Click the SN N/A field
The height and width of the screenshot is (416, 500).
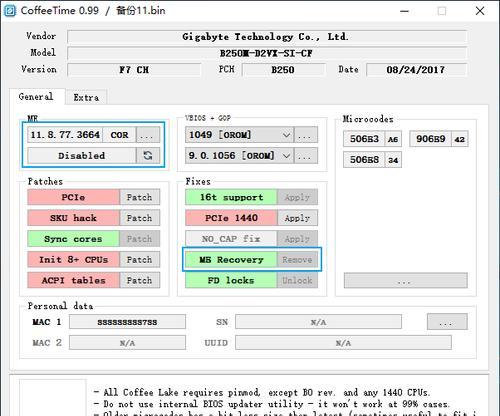pos(318,322)
